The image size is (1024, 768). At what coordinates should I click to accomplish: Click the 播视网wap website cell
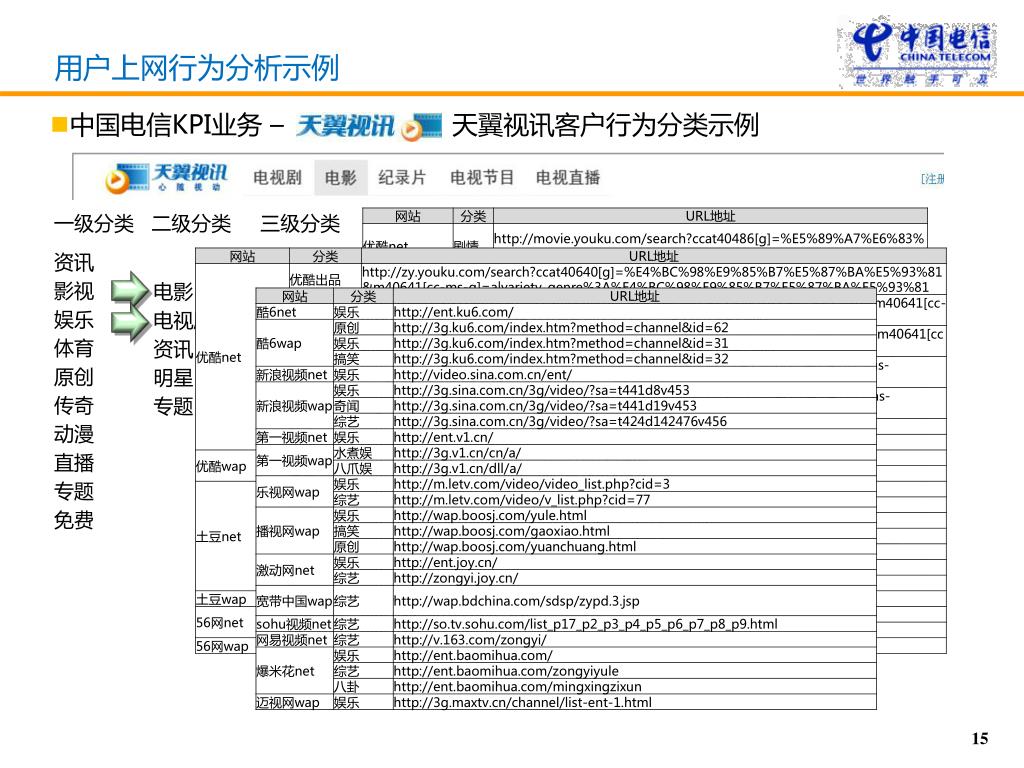click(x=294, y=532)
